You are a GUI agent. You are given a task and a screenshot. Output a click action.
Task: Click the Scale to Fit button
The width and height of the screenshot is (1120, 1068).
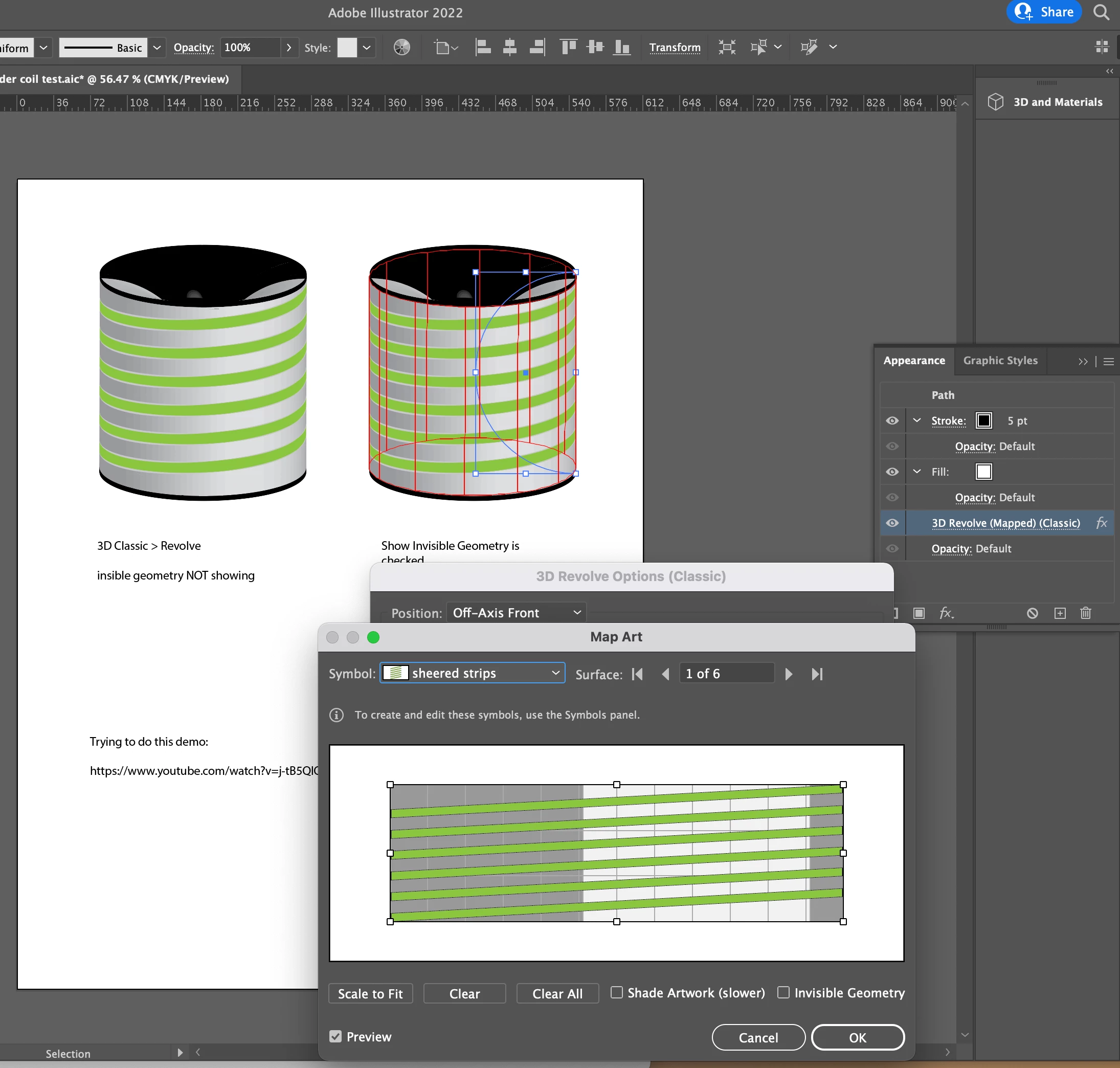tap(370, 993)
